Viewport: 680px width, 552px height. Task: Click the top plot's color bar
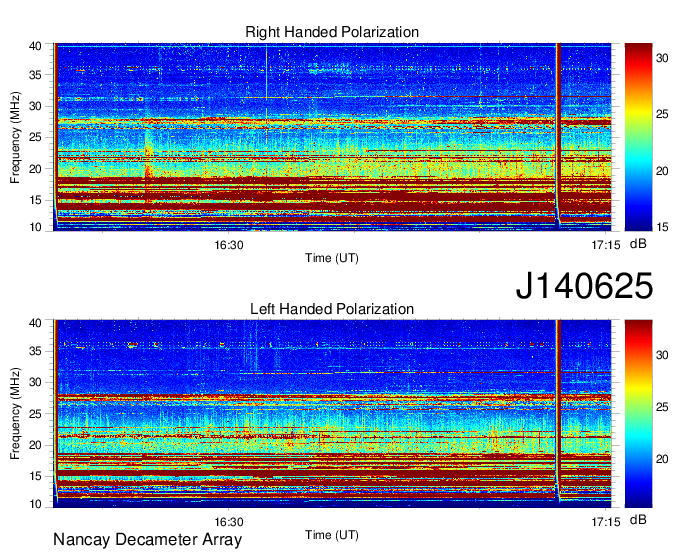pyautogui.click(x=638, y=137)
